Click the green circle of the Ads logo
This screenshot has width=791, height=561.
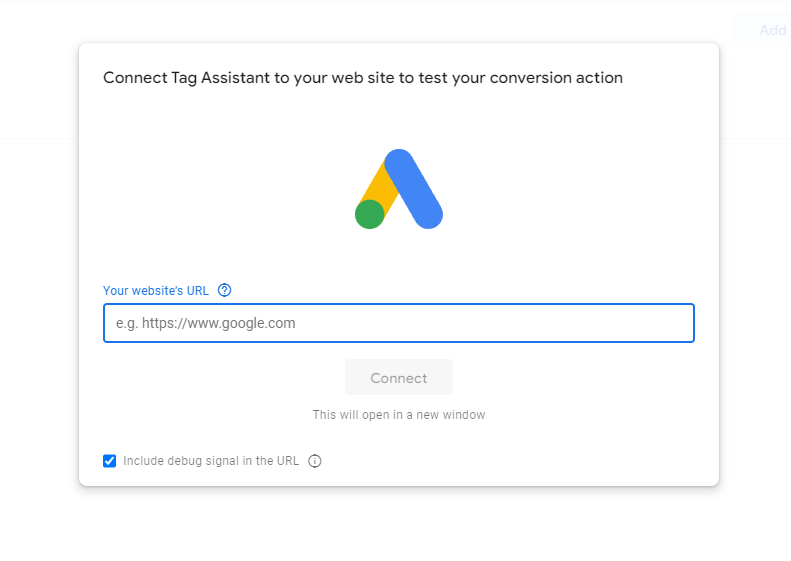(x=370, y=214)
